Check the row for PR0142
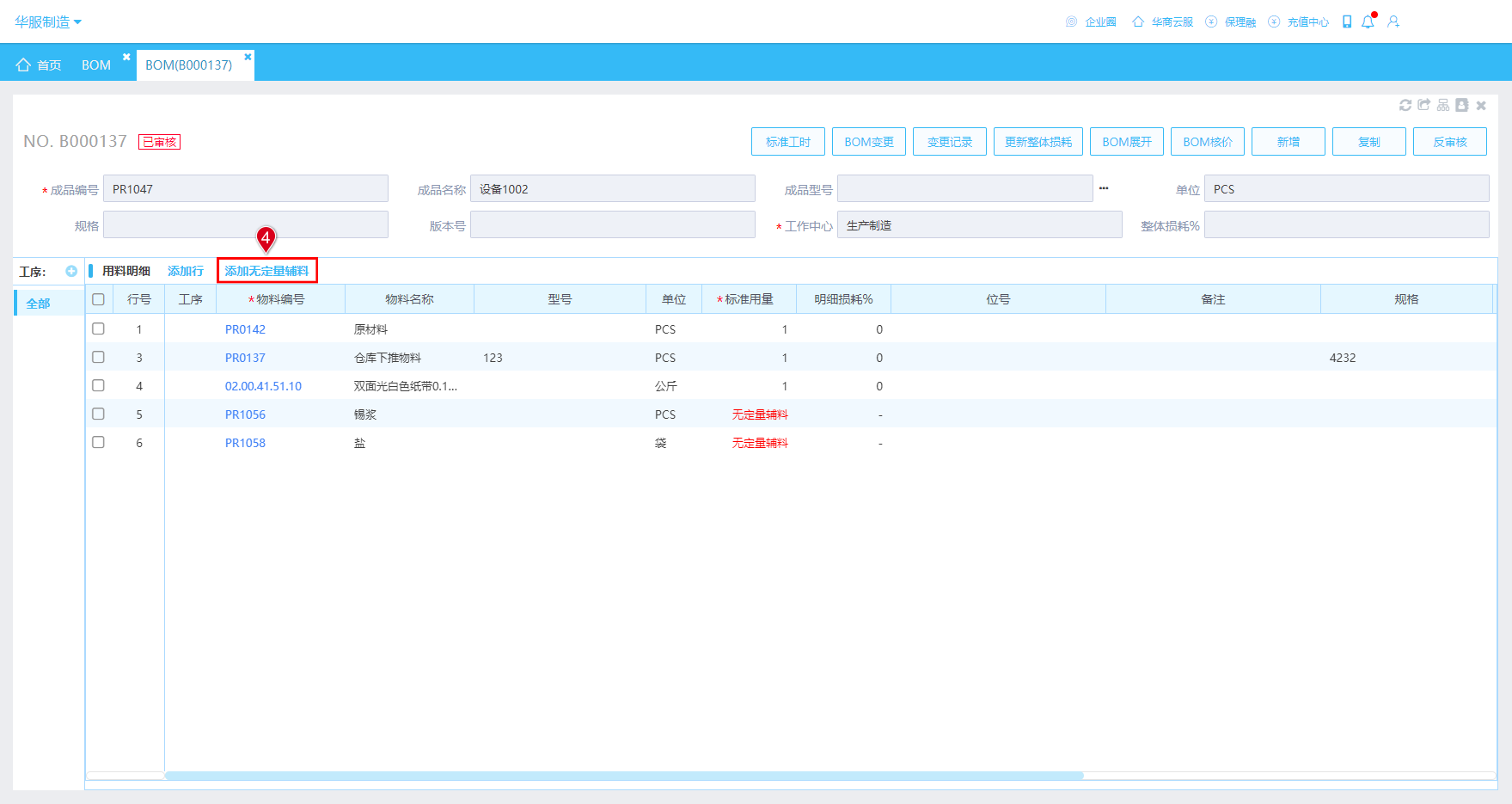Viewport: 1512px width, 804px height. click(98, 328)
